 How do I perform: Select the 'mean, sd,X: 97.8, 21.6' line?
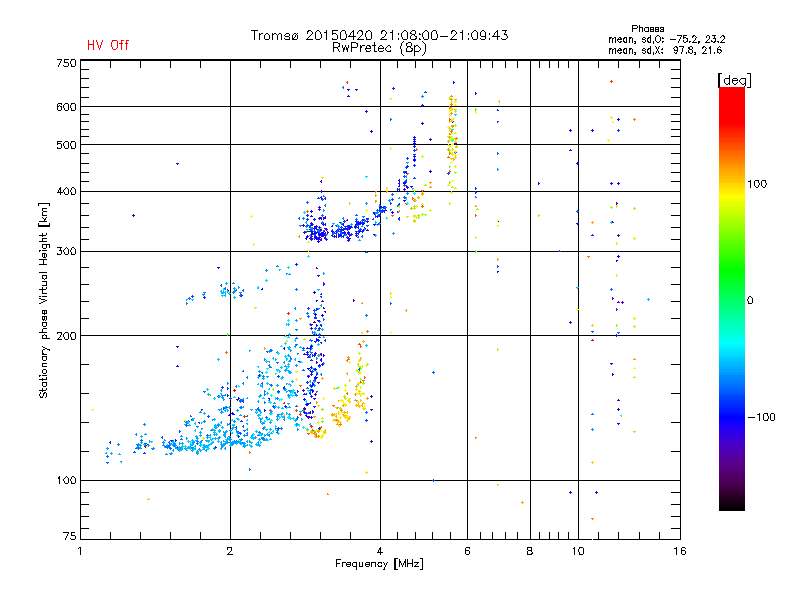click(x=665, y=50)
